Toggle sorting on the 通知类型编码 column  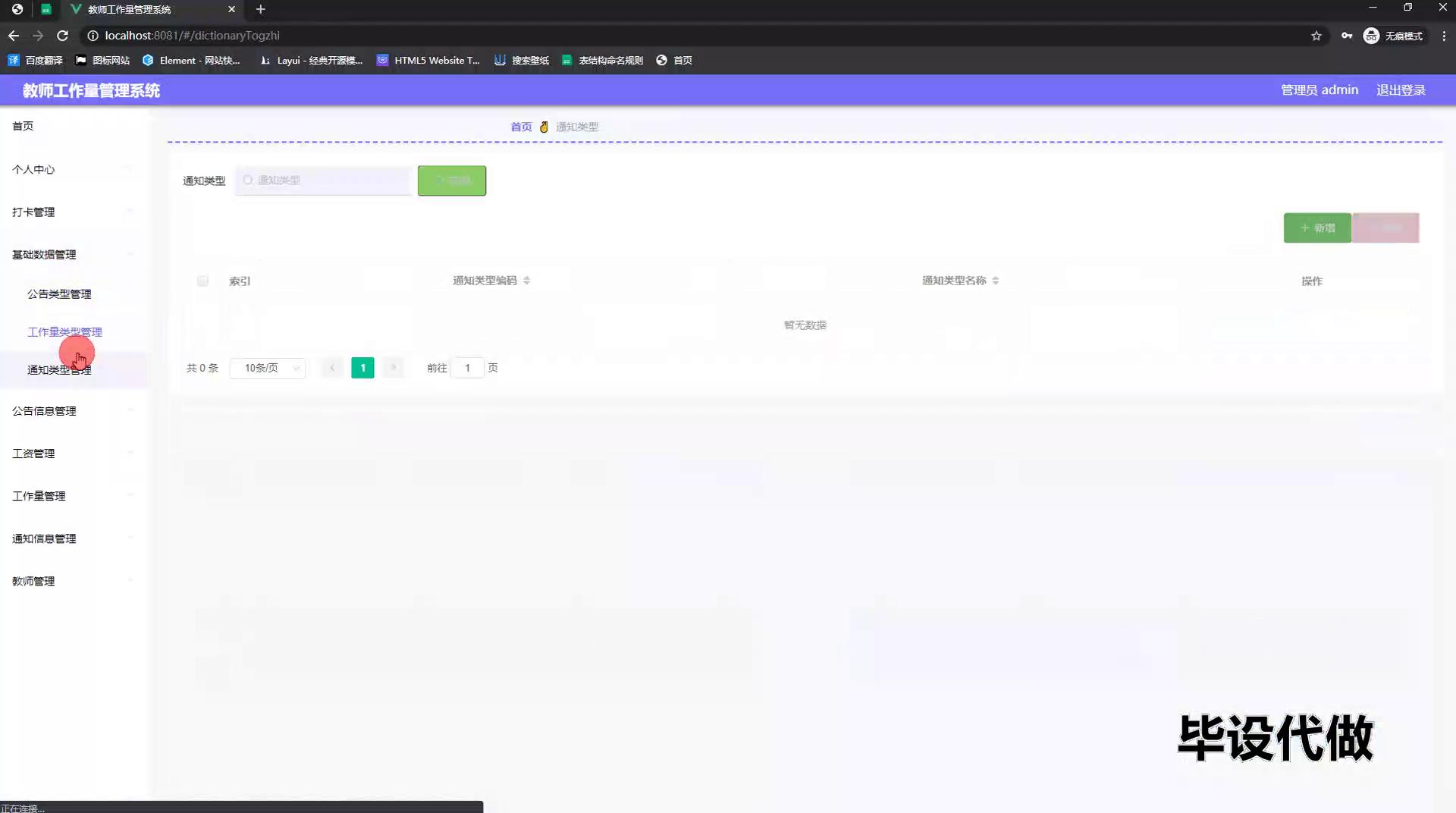tap(528, 280)
